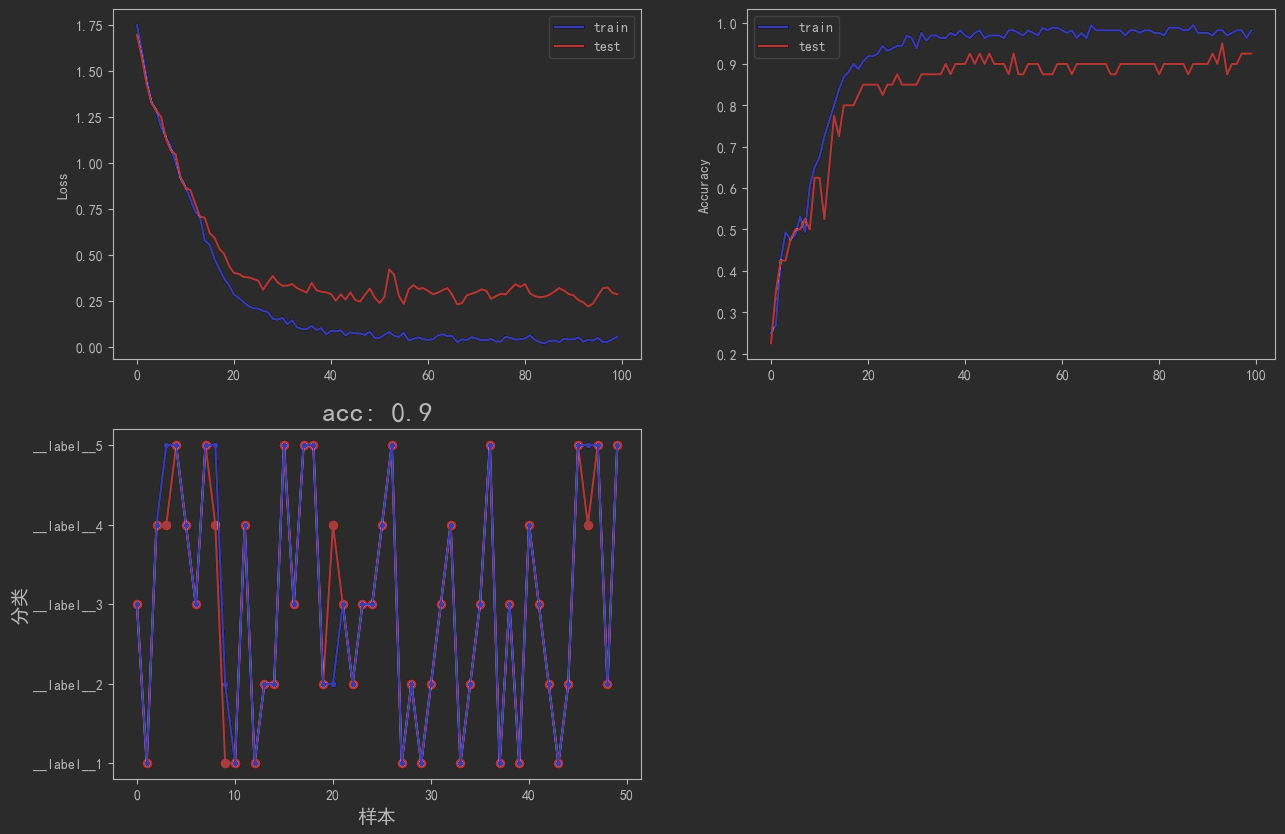
Task: Click the test entry in Accuracy plot legend
Action: click(x=812, y=47)
